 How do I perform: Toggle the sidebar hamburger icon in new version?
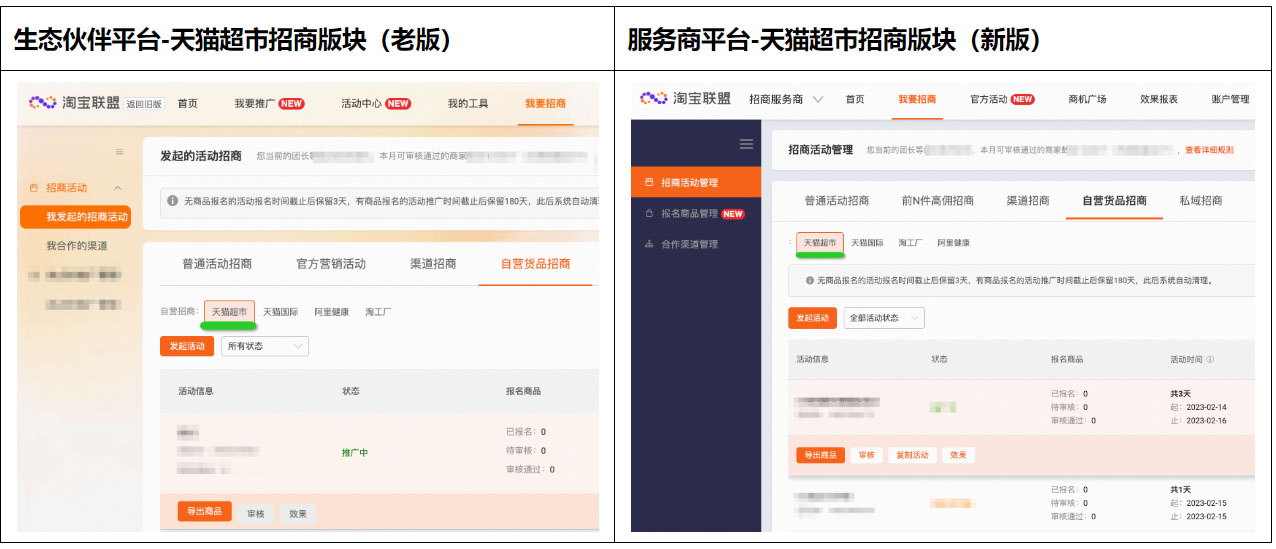coord(746,144)
